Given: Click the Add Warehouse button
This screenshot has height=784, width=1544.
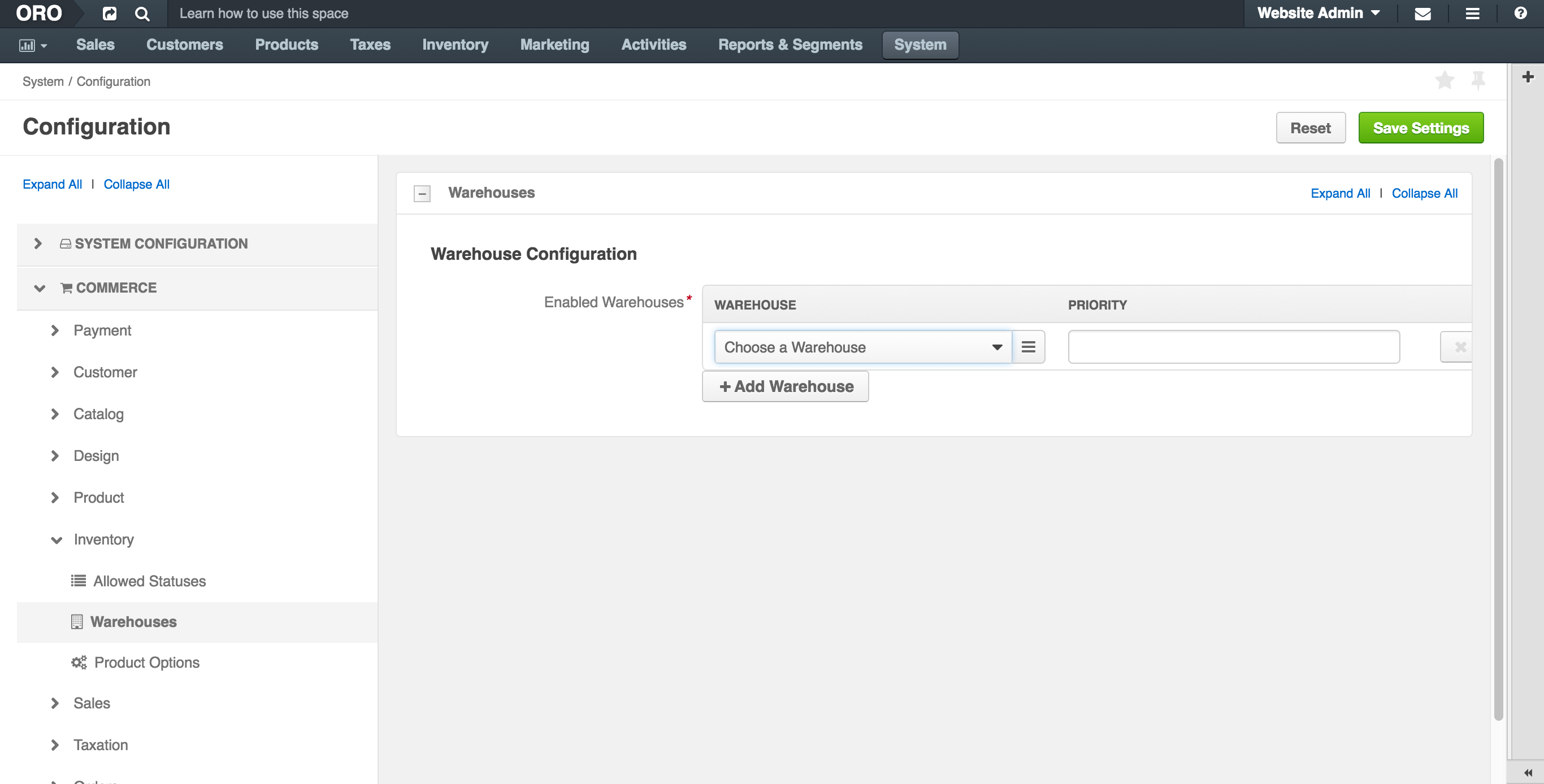Looking at the screenshot, I should pos(785,386).
